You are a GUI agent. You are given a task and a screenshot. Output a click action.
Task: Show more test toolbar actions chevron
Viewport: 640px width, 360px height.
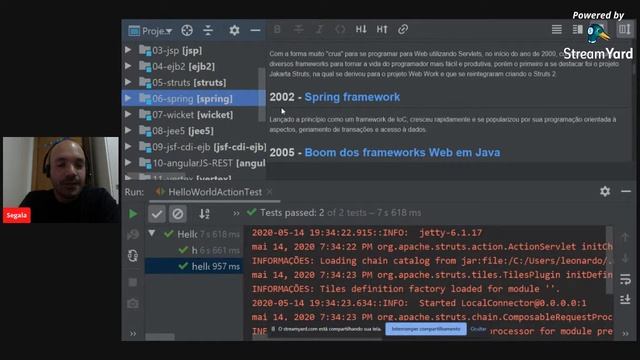point(236,213)
